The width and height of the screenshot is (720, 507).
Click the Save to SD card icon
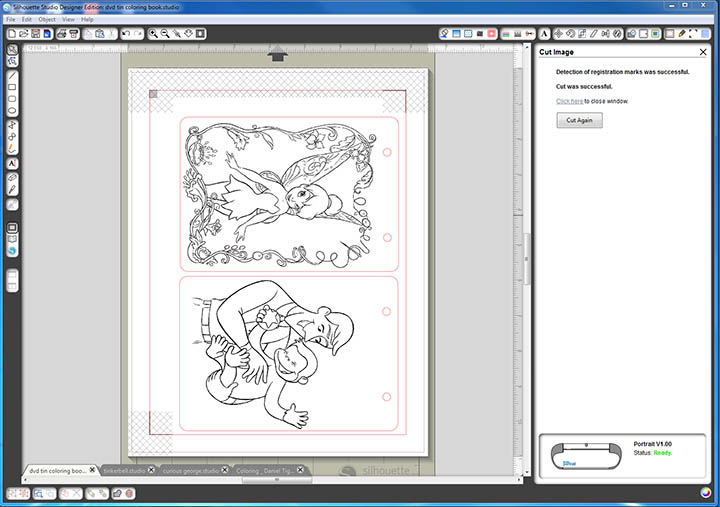click(x=47, y=34)
